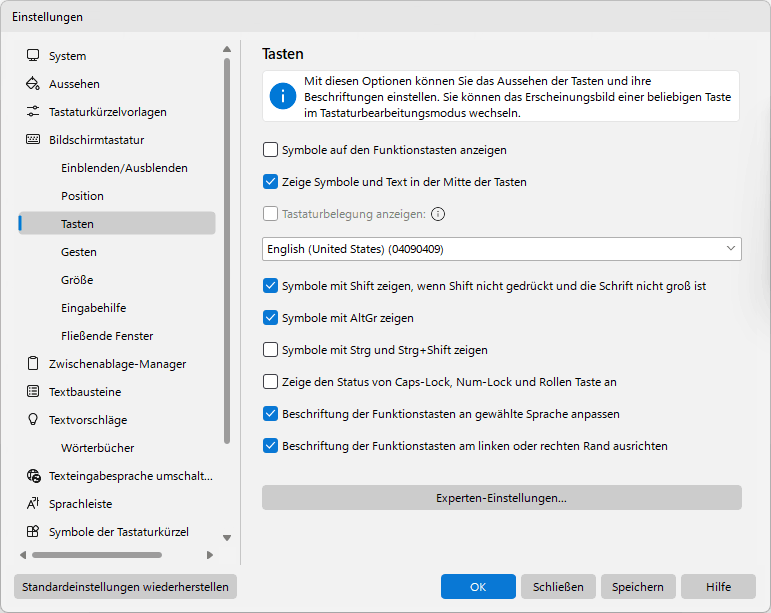
Task: Click the Experten-Einstellungen button
Action: point(502,497)
